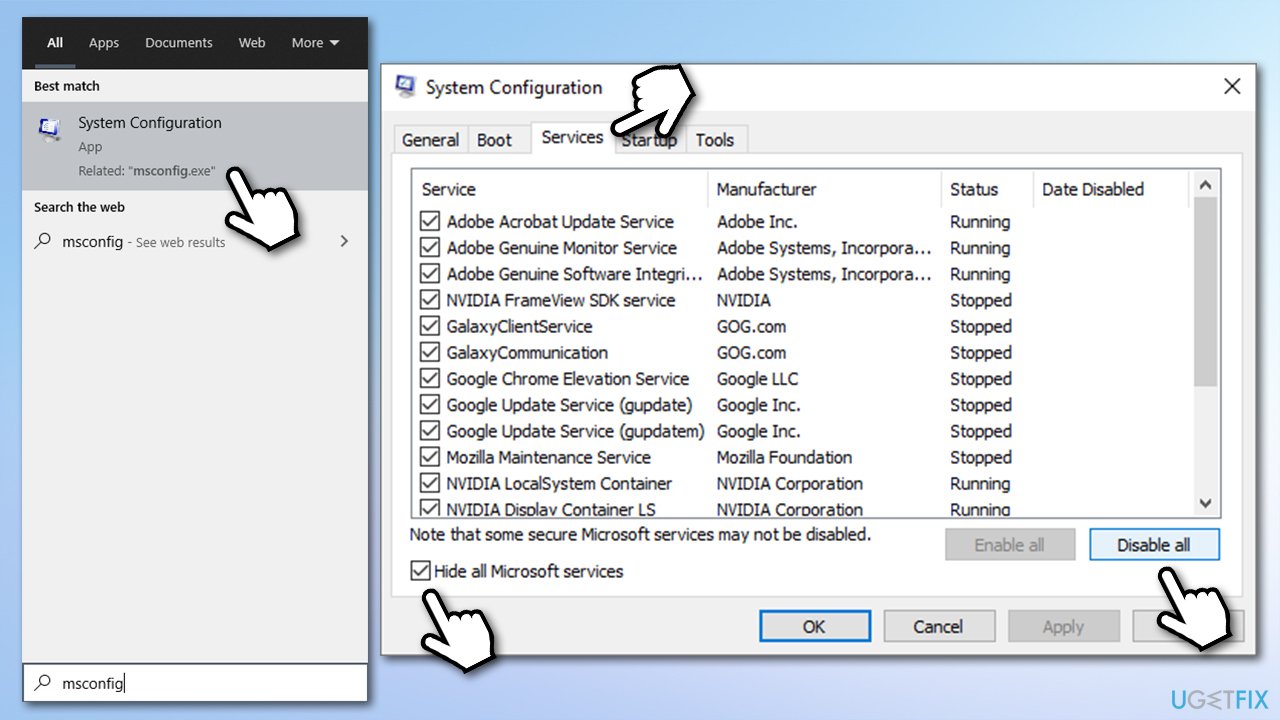This screenshot has width=1280, height=720.
Task: Sort by Manufacturer column header
Action: tap(766, 189)
